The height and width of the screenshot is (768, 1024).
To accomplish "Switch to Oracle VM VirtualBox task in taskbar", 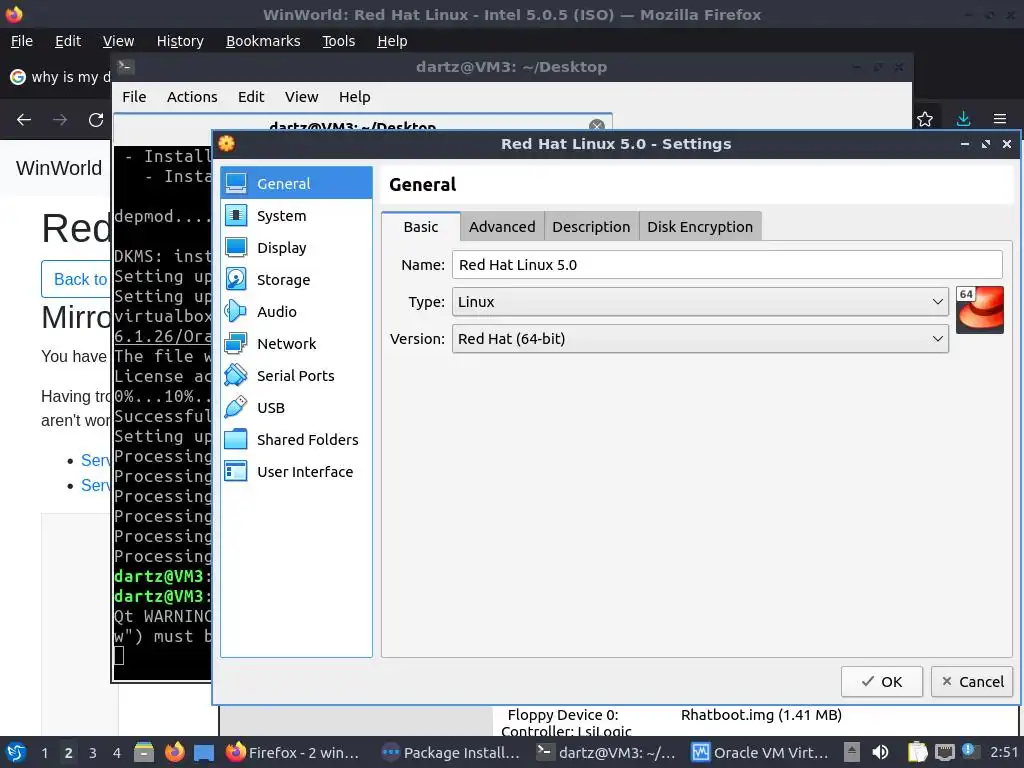I will (761, 752).
